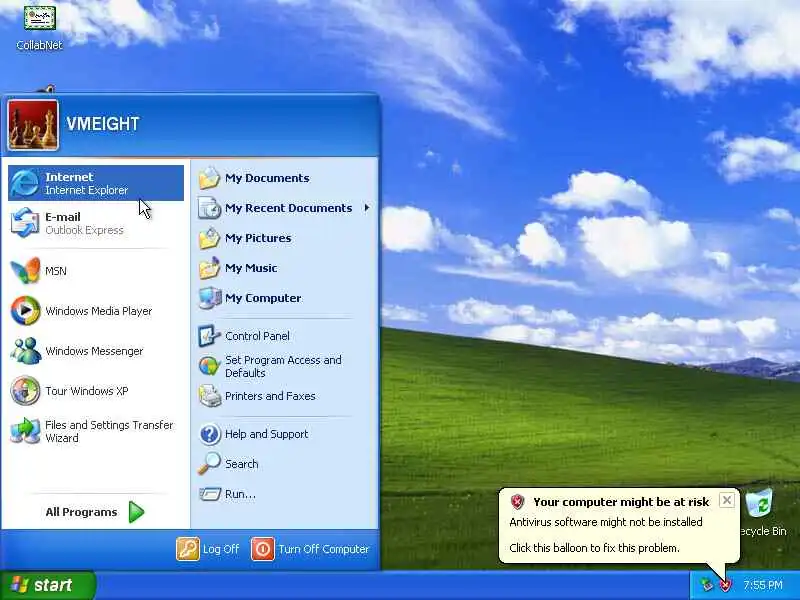The width and height of the screenshot is (800, 600).
Task: Open Files and Settings Transfer Wizard
Action: [x=96, y=431]
